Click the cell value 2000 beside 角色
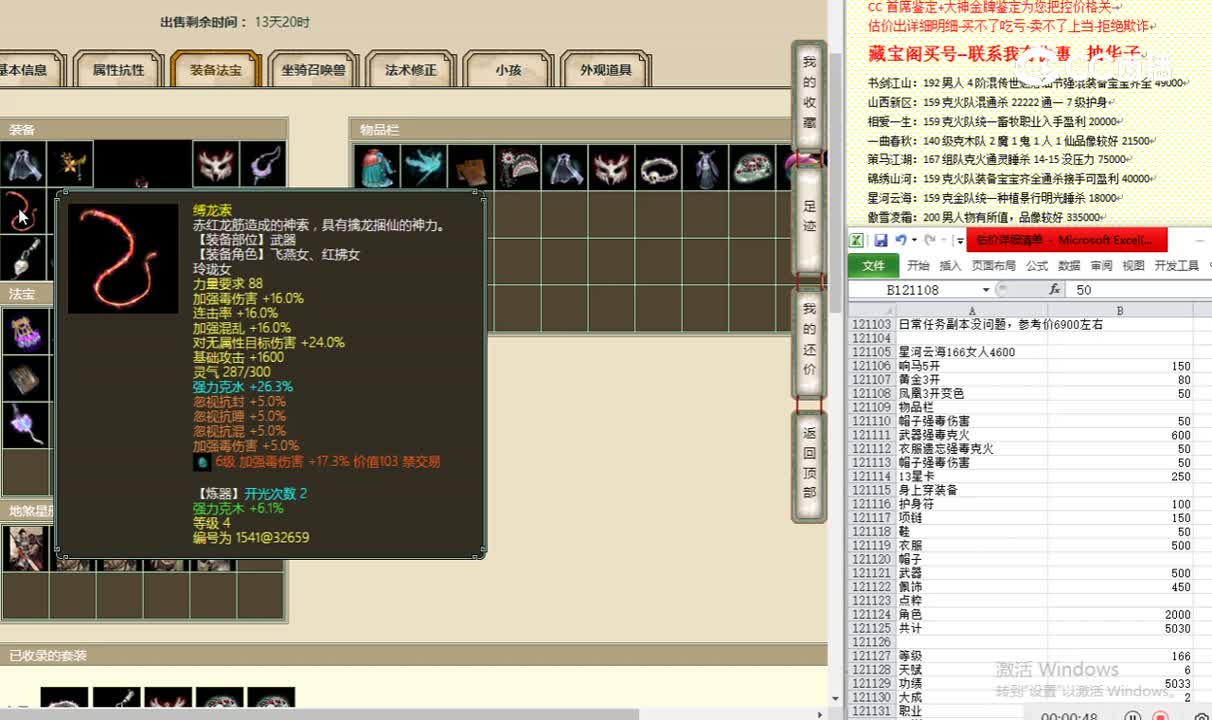 point(1120,615)
